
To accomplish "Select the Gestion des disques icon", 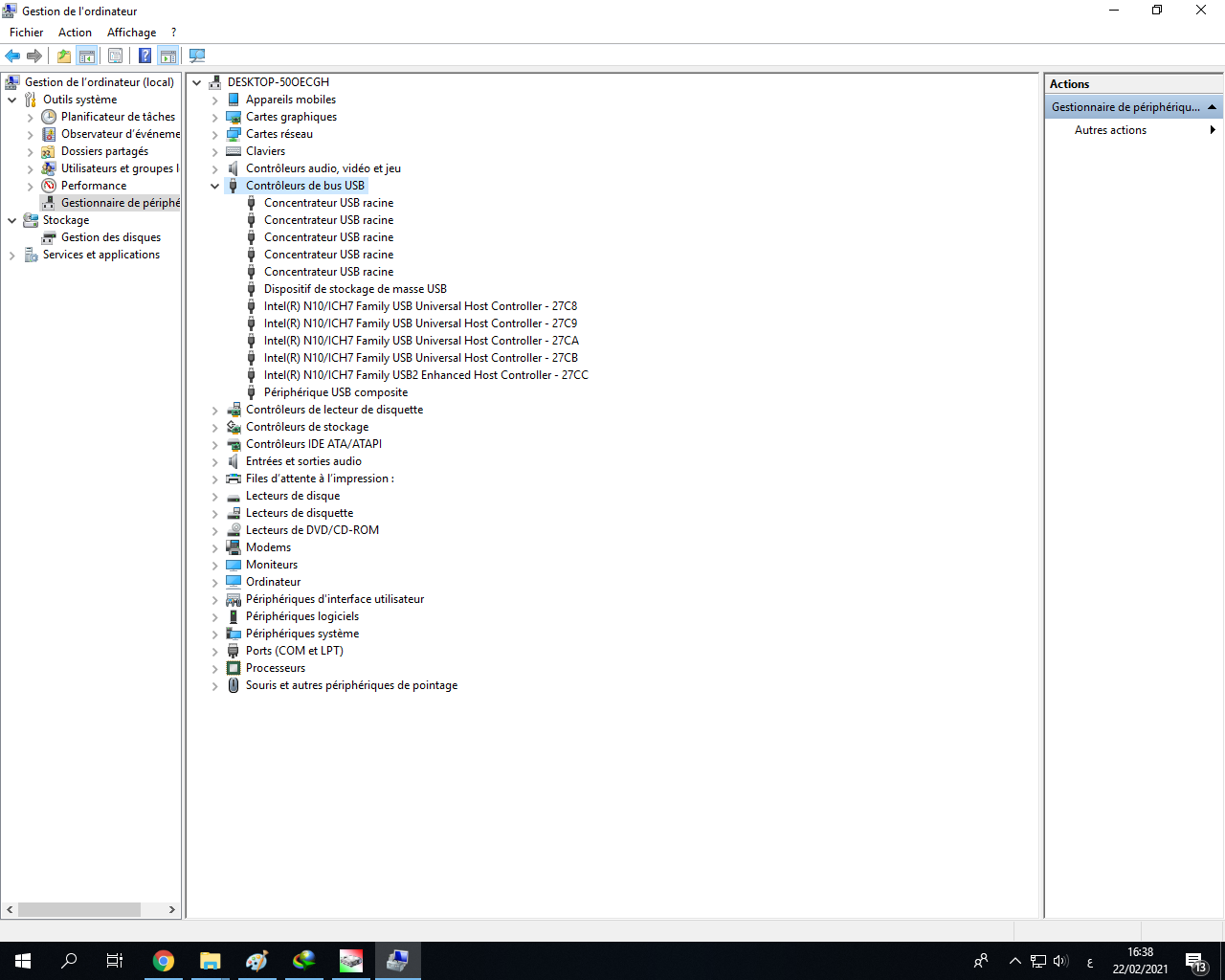I will click(x=49, y=237).
